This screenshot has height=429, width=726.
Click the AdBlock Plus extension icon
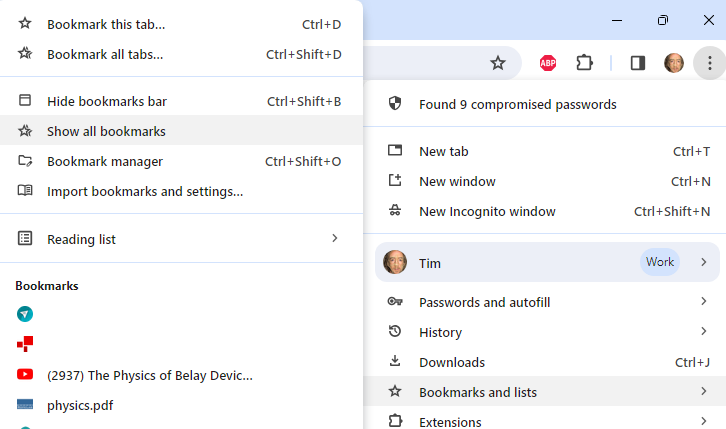click(548, 63)
